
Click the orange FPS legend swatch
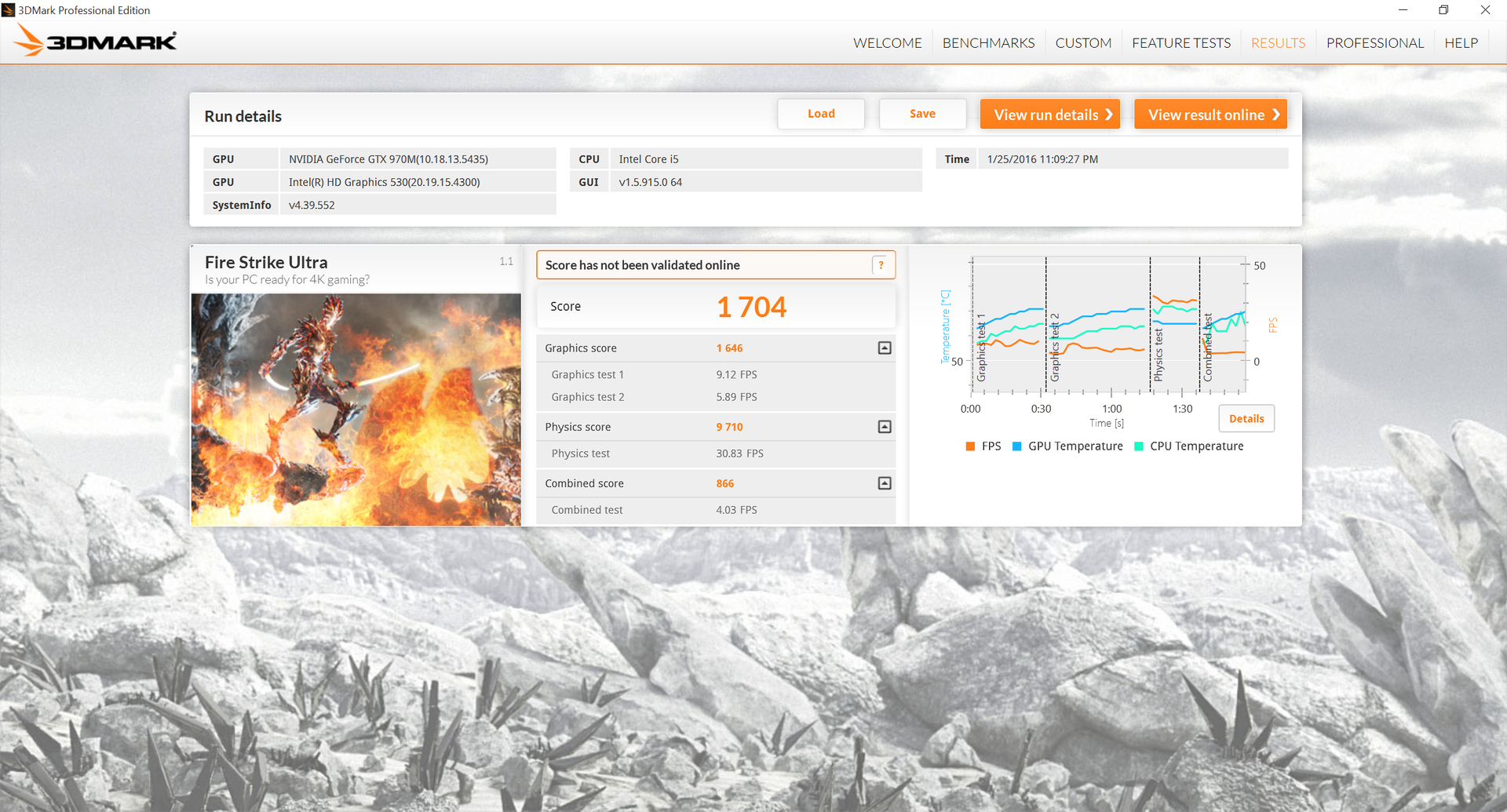click(970, 446)
